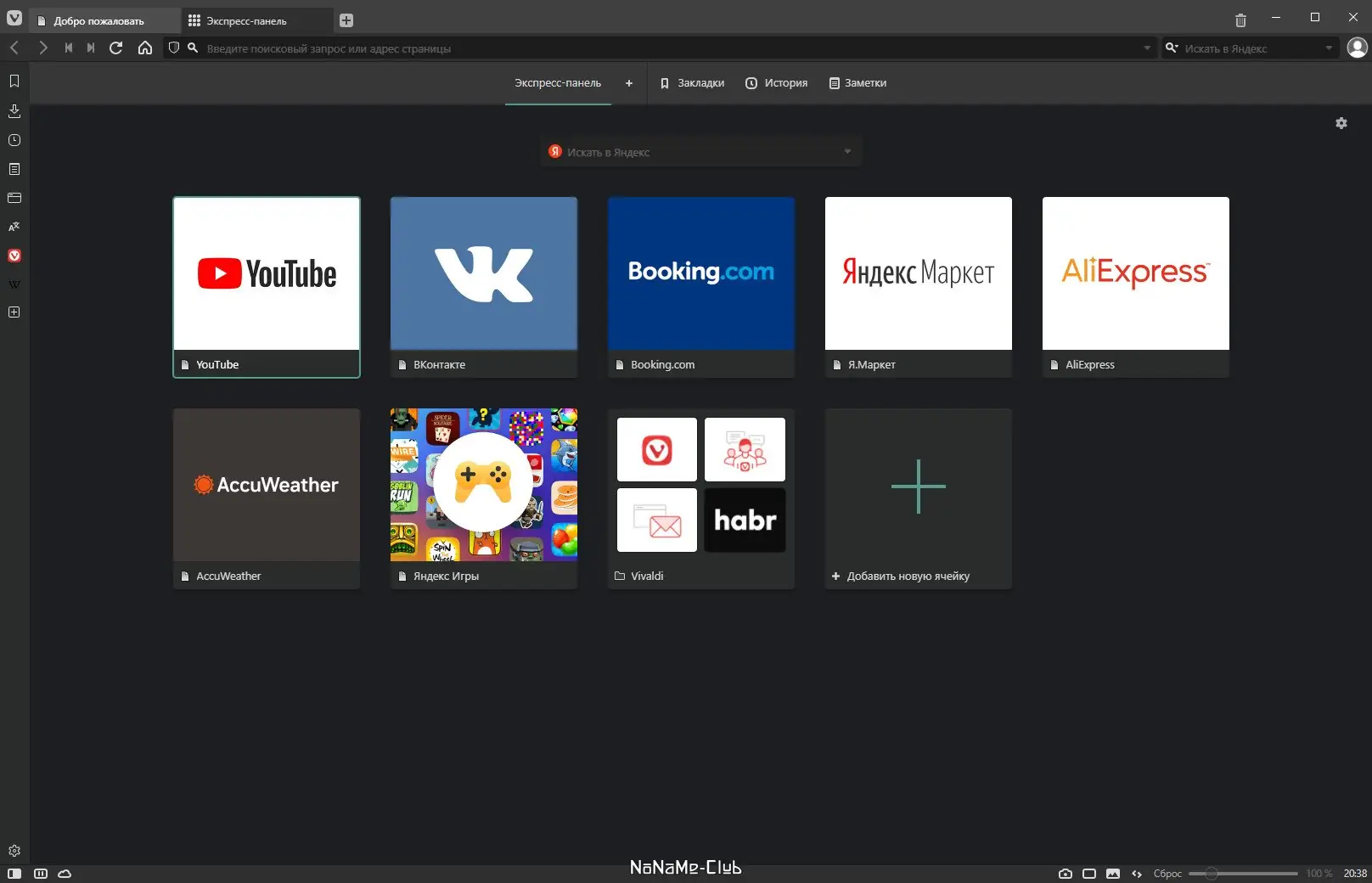Open the Vivaldi speed dial folder label
The width and height of the screenshot is (1372, 883).
647,576
